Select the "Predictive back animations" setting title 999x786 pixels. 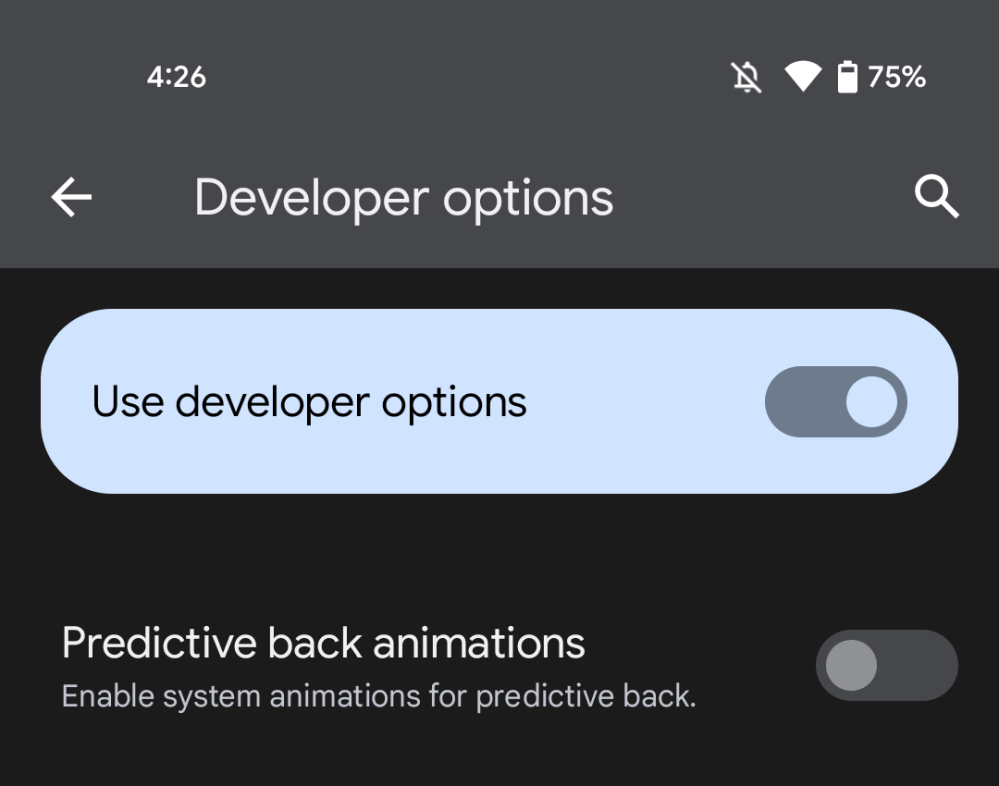point(323,643)
